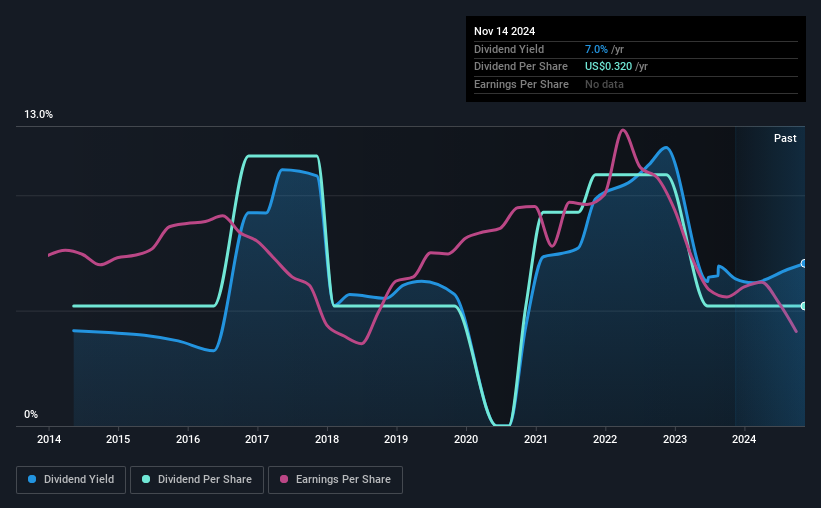821x508 pixels.
Task: Click the teal endpoint marker on dividend line
Action: (x=804, y=306)
